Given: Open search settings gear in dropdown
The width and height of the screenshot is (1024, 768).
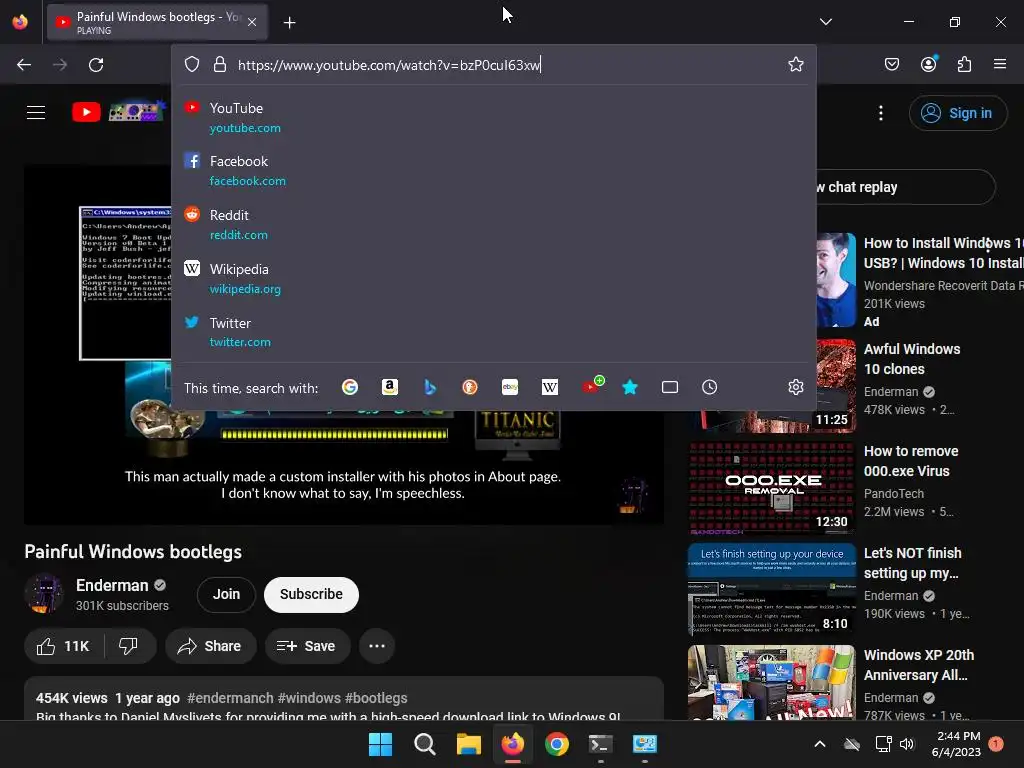Looking at the screenshot, I should 795,387.
